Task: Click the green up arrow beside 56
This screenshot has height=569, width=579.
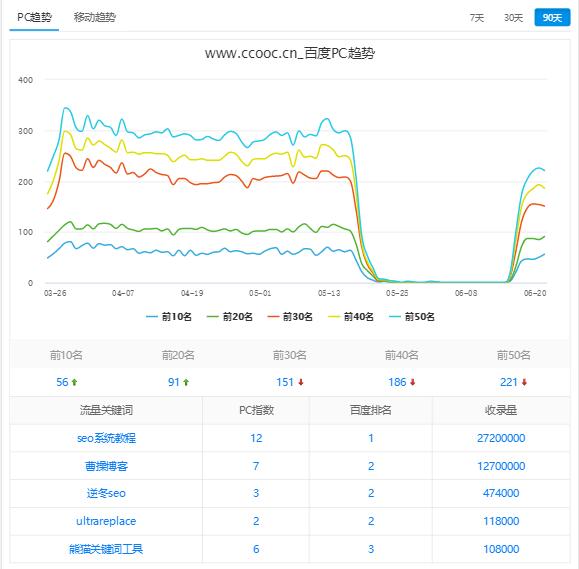Action: coord(74,382)
